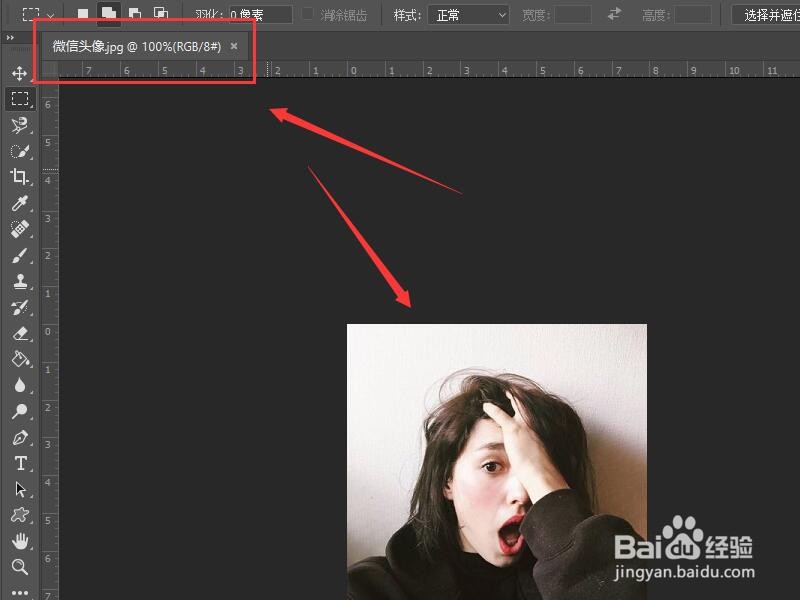The image size is (800, 600).
Task: Select the History Brush tool
Action: pos(19,307)
